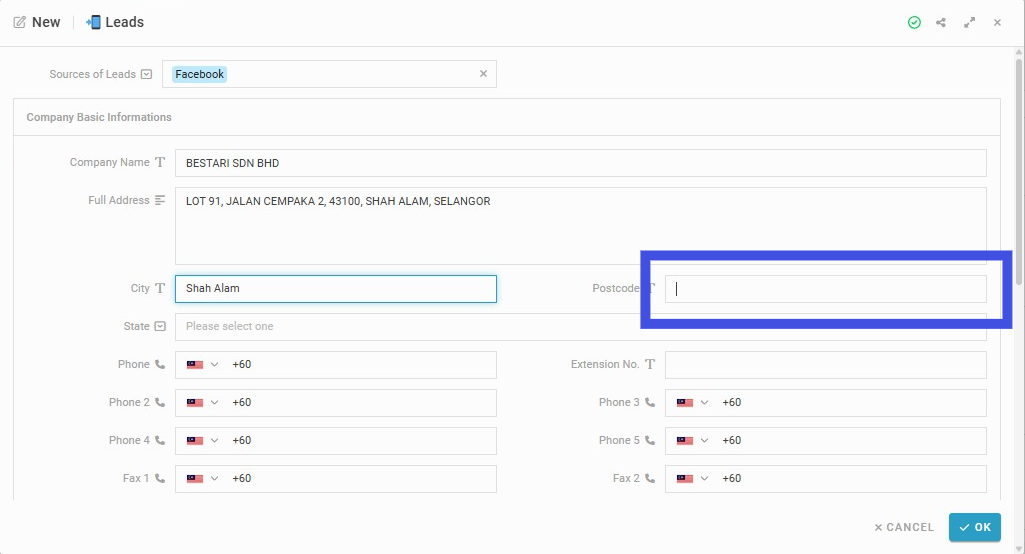Click the Cancel button

904,527
